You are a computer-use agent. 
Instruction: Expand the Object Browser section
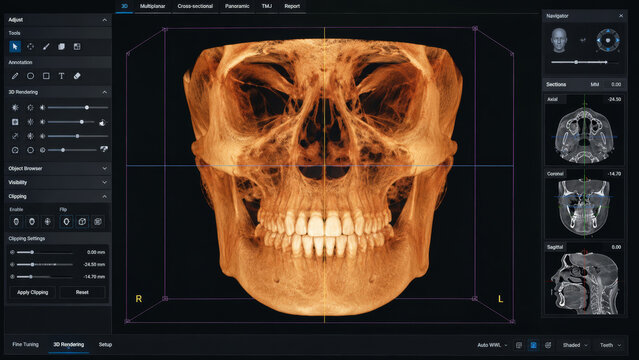click(105, 168)
